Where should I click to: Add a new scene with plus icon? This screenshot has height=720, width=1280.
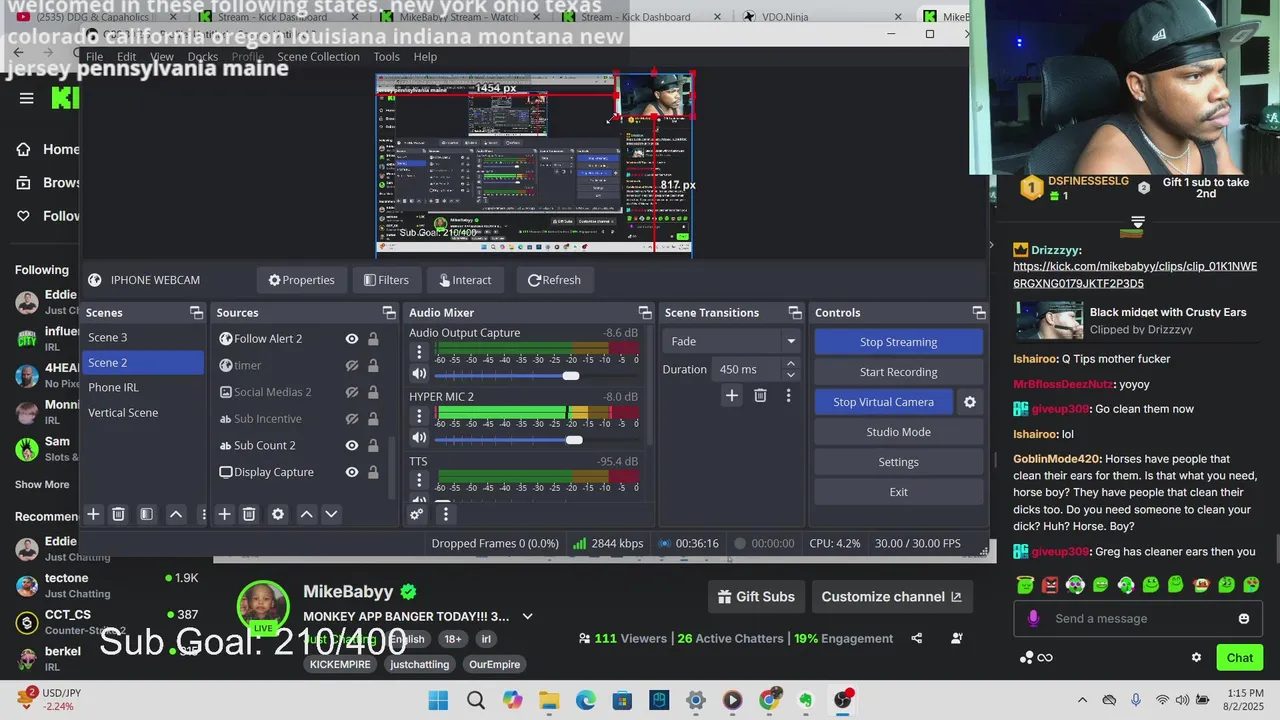93,514
